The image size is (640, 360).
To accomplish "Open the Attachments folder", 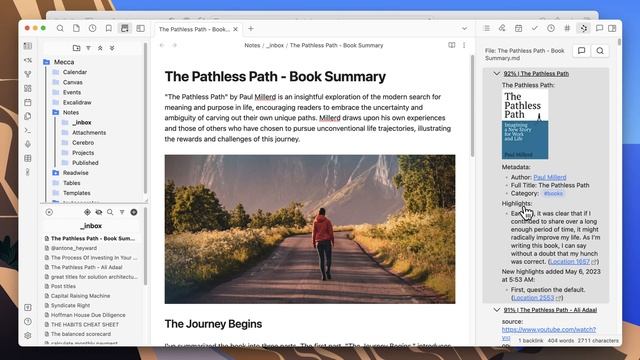I will coord(89,133).
